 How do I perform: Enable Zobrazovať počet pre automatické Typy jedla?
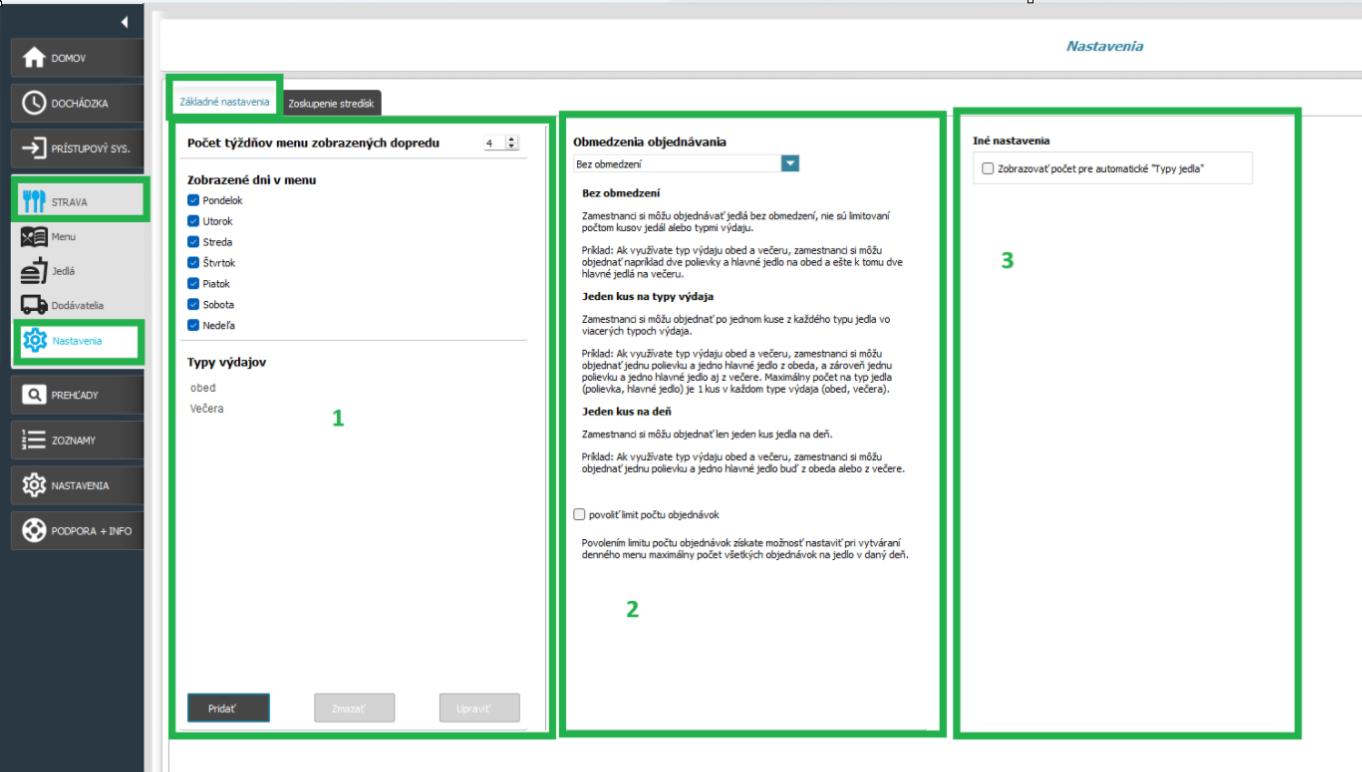point(988,169)
